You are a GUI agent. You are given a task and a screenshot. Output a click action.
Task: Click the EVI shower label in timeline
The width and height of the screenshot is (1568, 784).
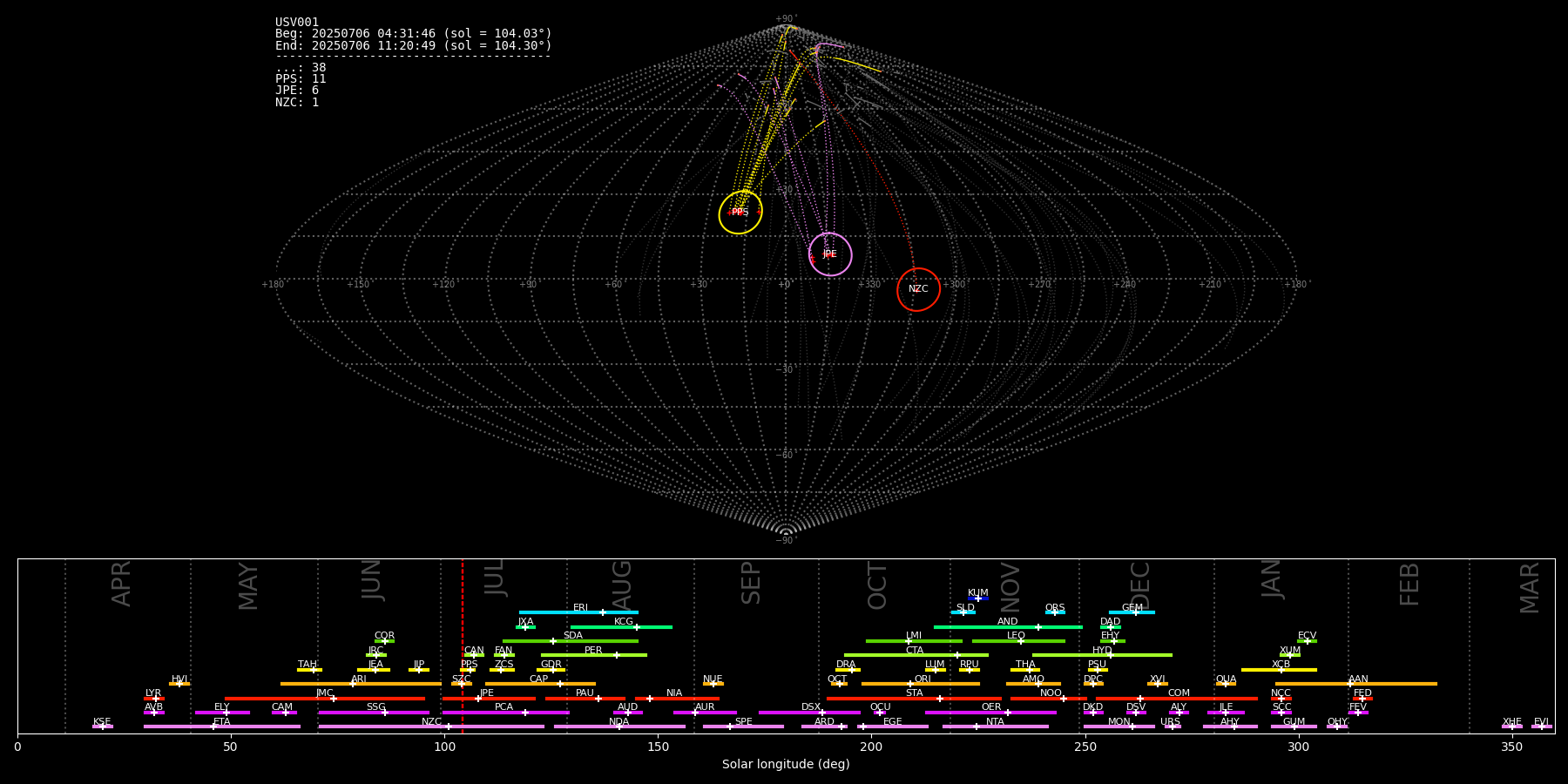coord(1541,721)
